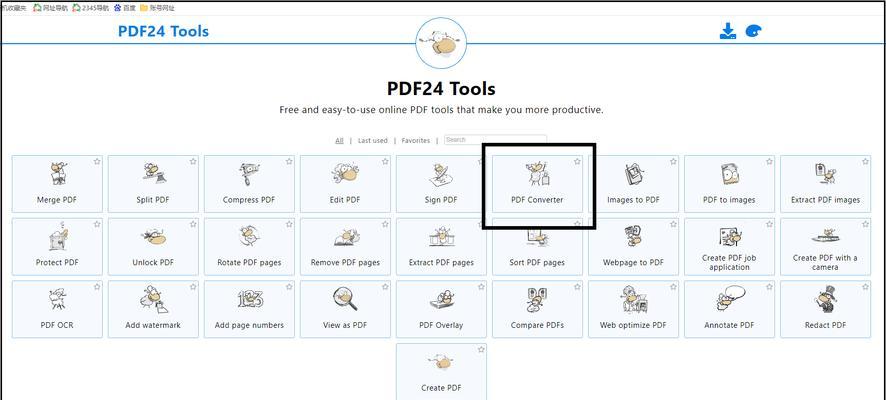
Task: Open the PDF to images tool
Action: click(729, 184)
